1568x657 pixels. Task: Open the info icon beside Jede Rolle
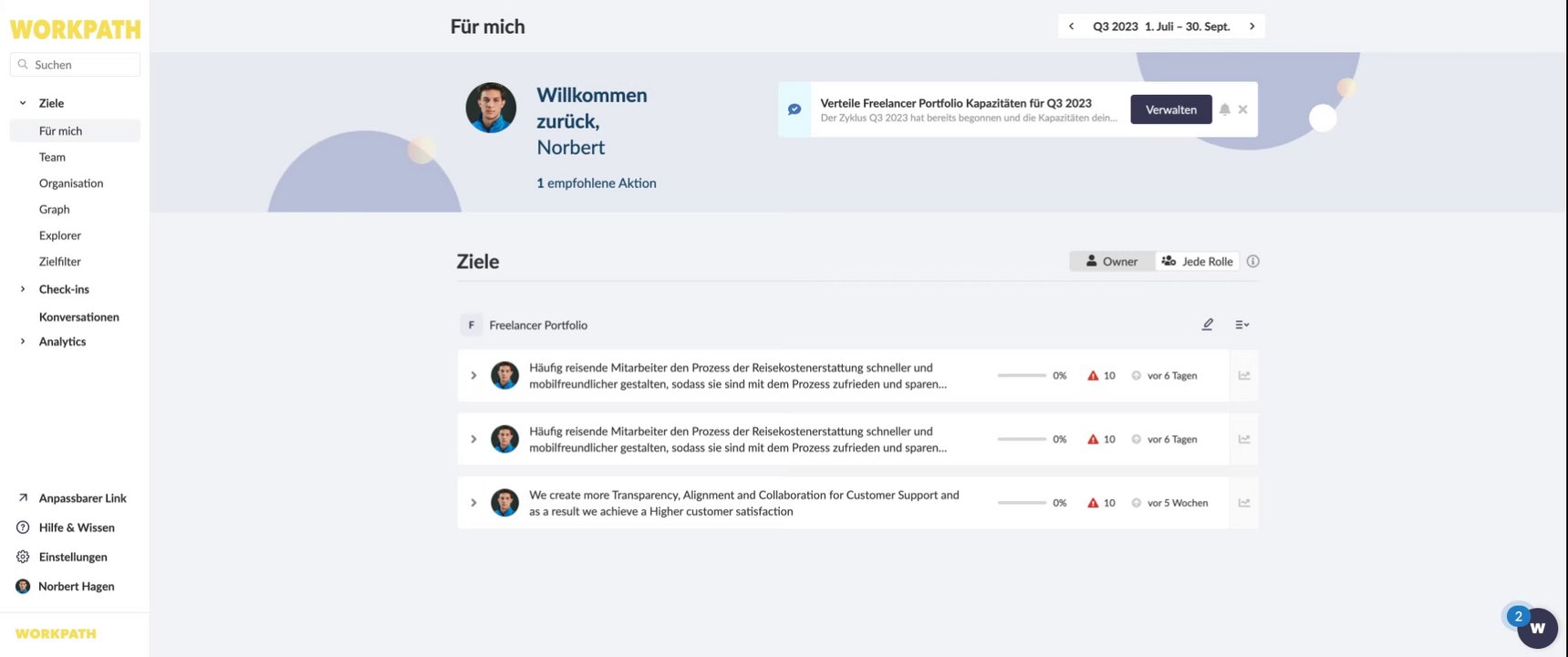coord(1253,262)
